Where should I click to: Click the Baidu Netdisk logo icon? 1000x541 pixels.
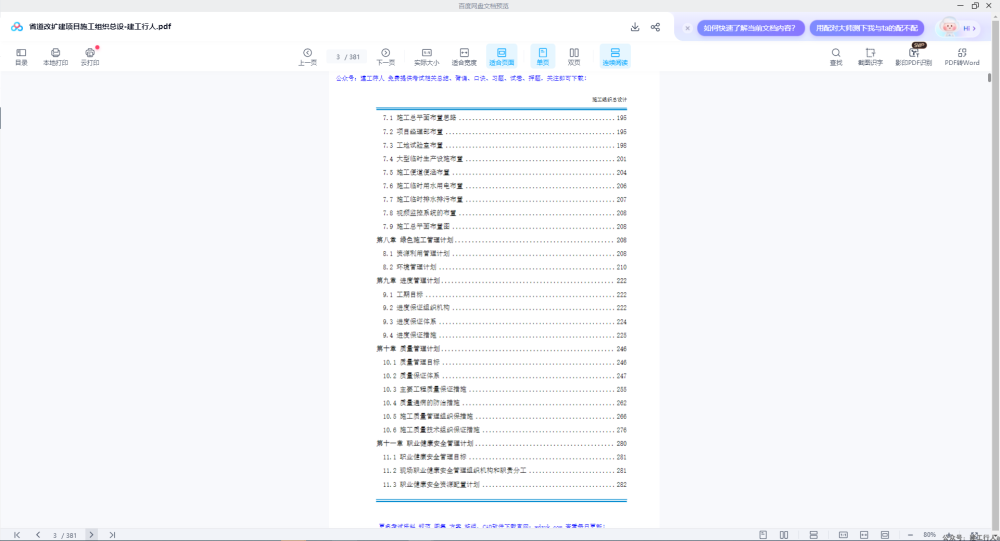[17, 27]
